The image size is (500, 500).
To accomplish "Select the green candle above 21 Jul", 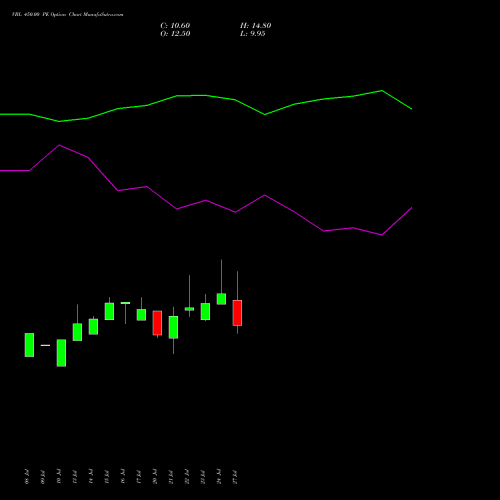I will tap(173, 327).
